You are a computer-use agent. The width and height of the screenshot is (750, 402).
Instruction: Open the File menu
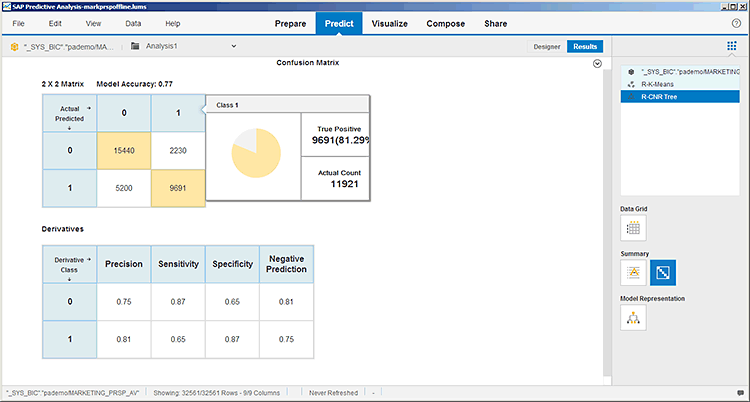tap(18, 23)
